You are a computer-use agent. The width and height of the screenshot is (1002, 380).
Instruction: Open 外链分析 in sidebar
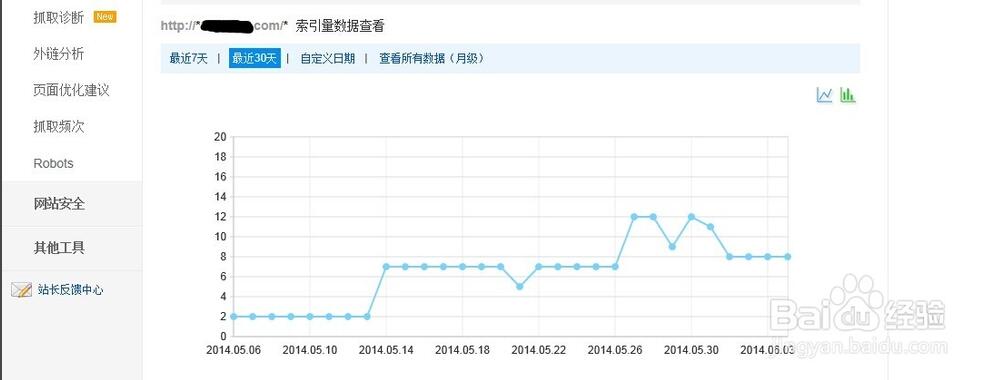[59, 54]
